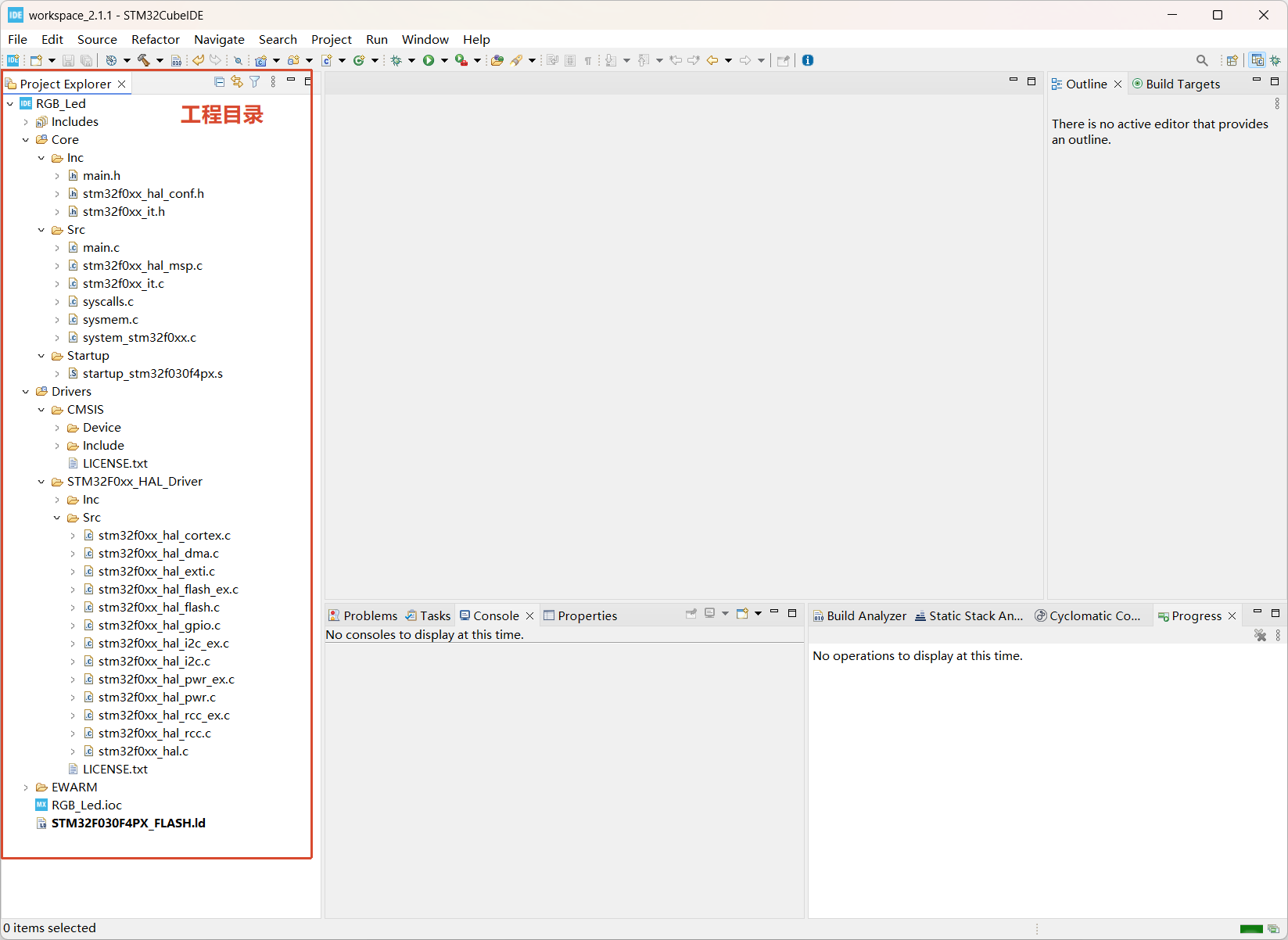1288x940 pixels.
Task: Collapse the RGB_Led project node
Action: click(10, 103)
